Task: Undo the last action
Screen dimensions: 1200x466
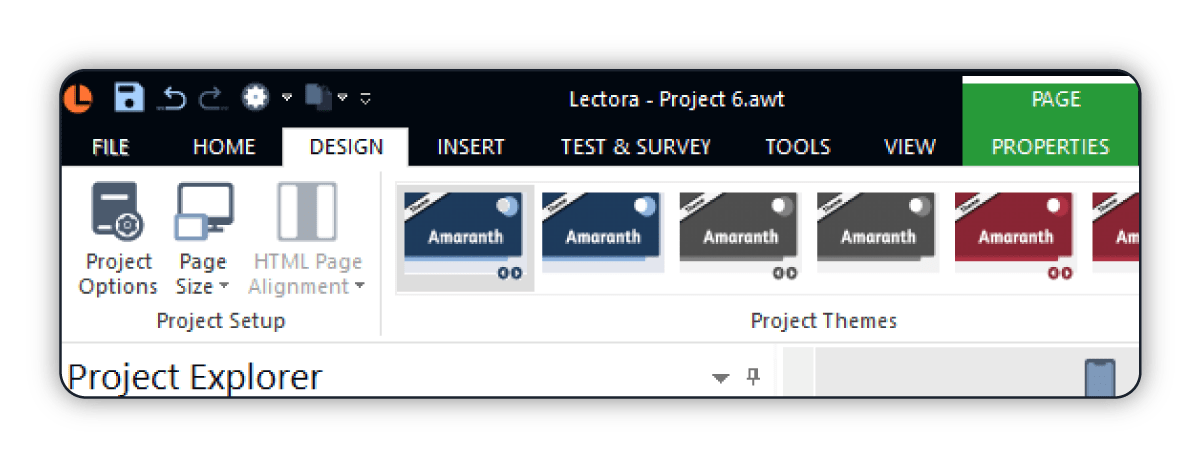Action: point(174,97)
